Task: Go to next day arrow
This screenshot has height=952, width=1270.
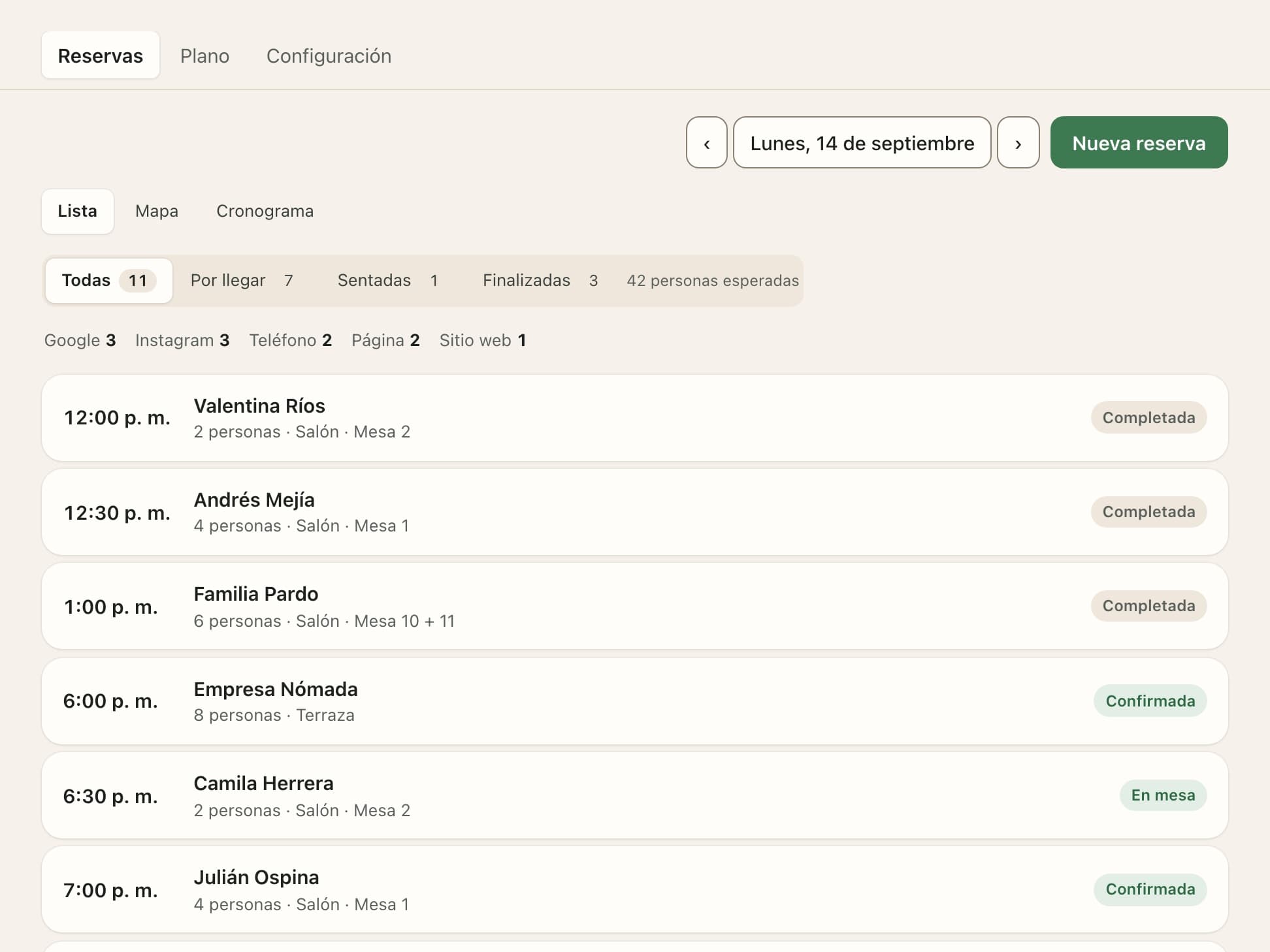Action: (1018, 142)
